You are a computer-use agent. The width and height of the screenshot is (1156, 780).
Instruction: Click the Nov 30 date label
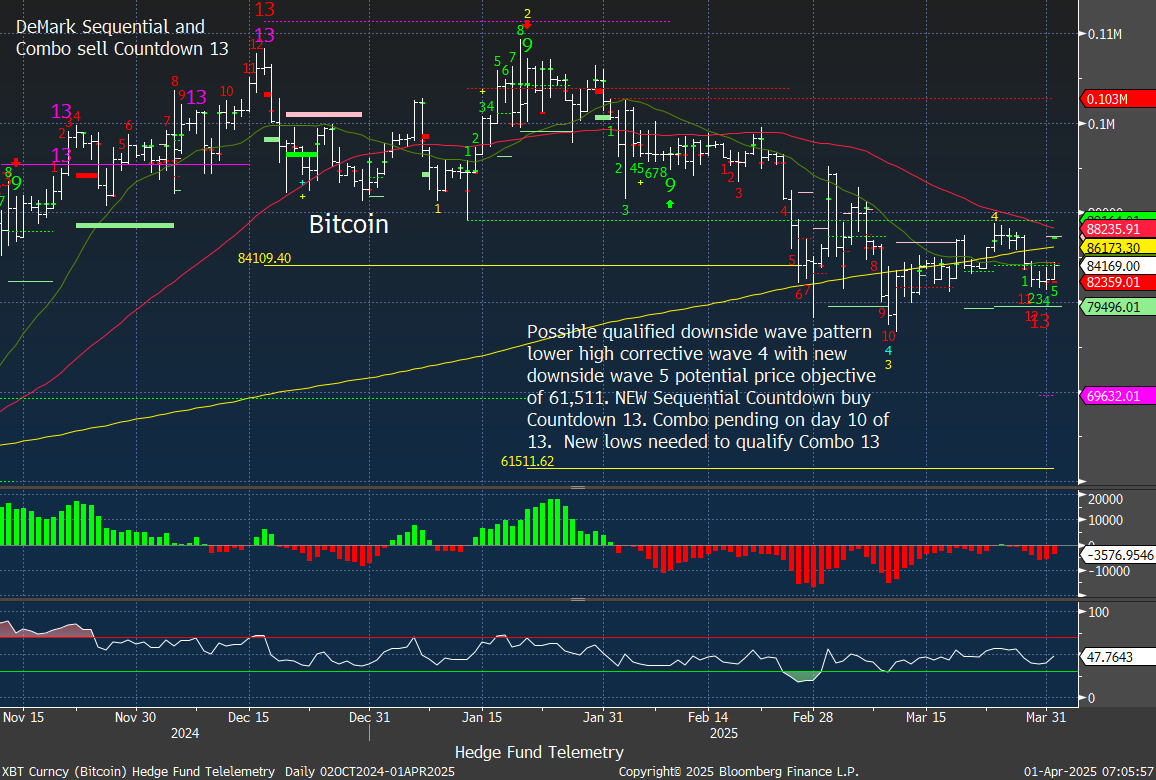(136, 717)
